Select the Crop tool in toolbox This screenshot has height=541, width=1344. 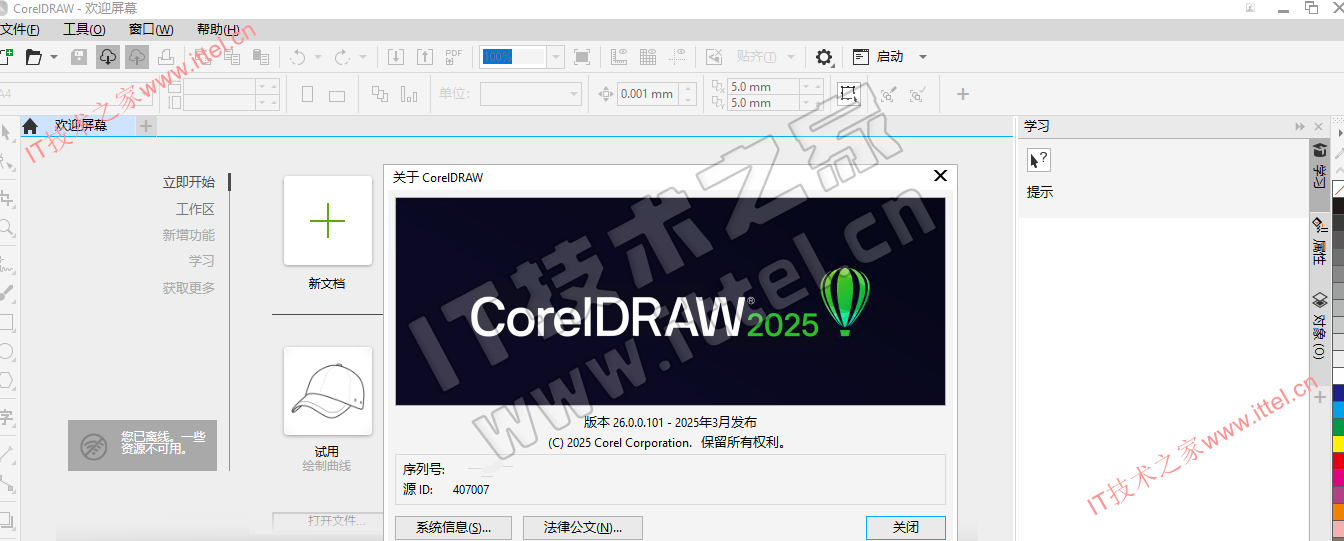6,197
